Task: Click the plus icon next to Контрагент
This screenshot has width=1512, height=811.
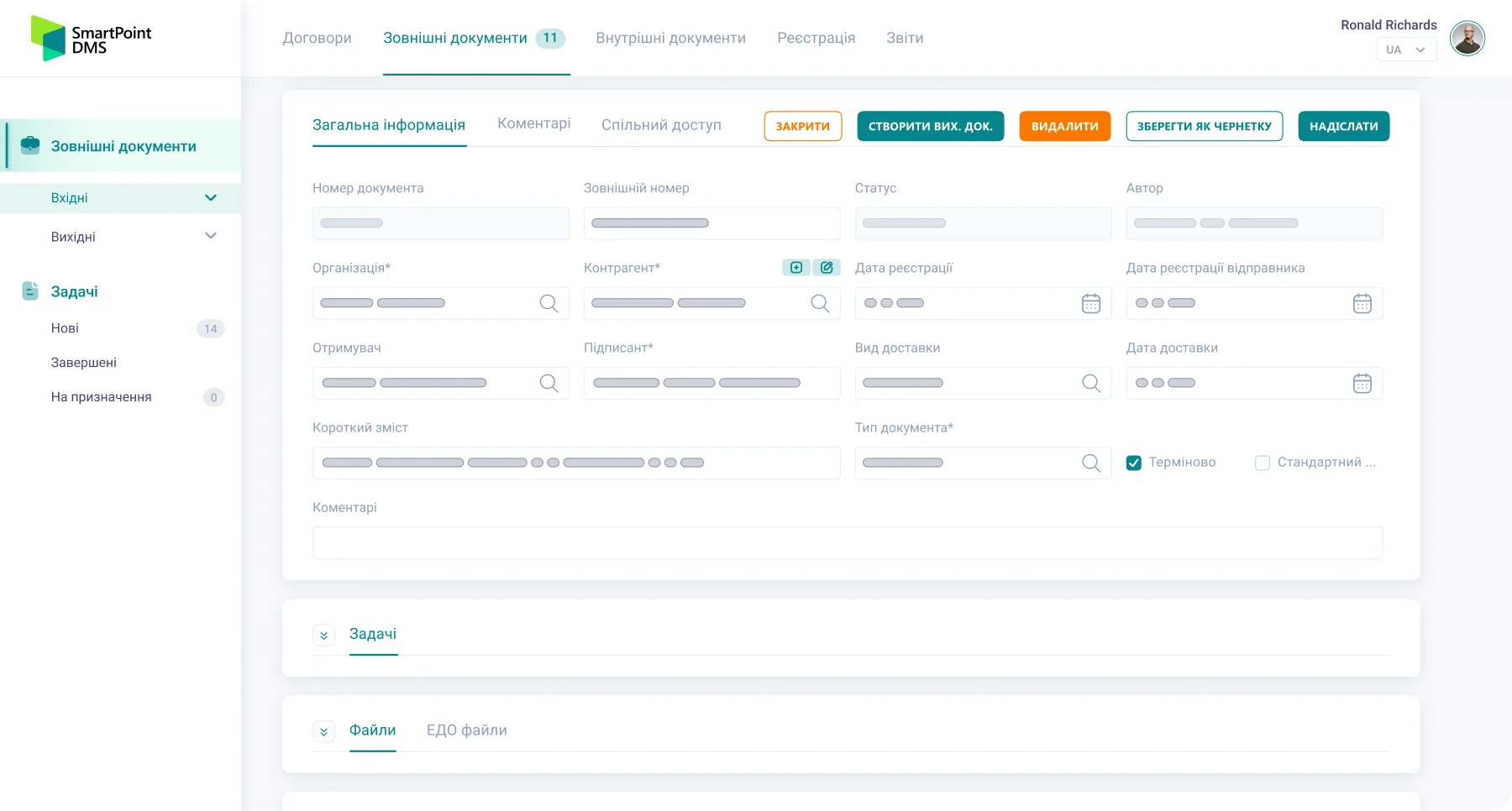Action: 795,267
